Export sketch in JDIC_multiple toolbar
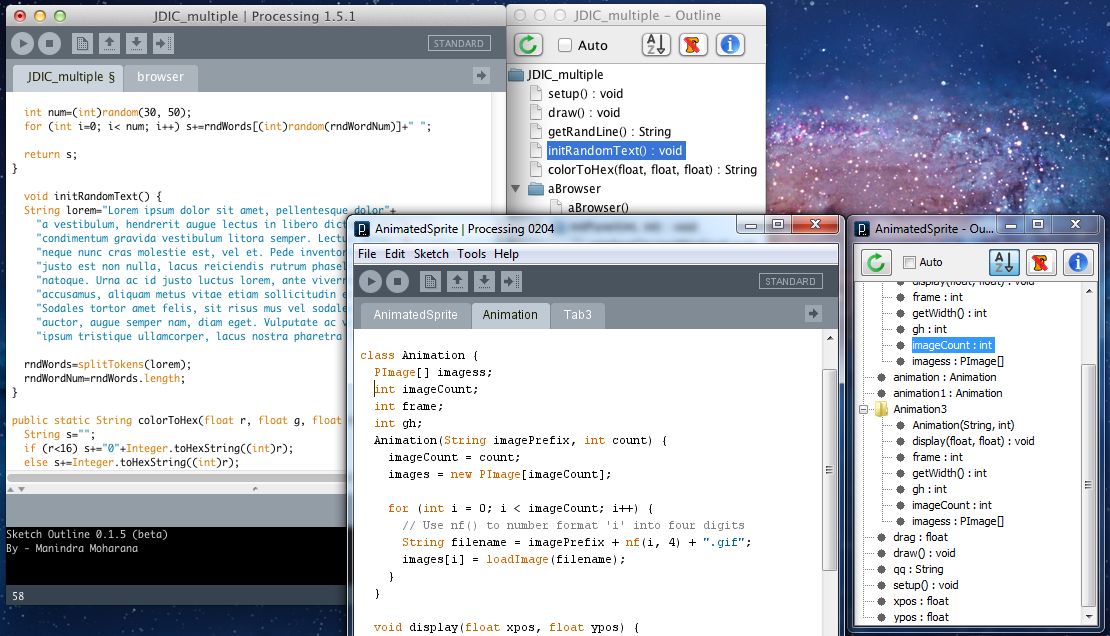This screenshot has width=1110, height=636. (163, 44)
